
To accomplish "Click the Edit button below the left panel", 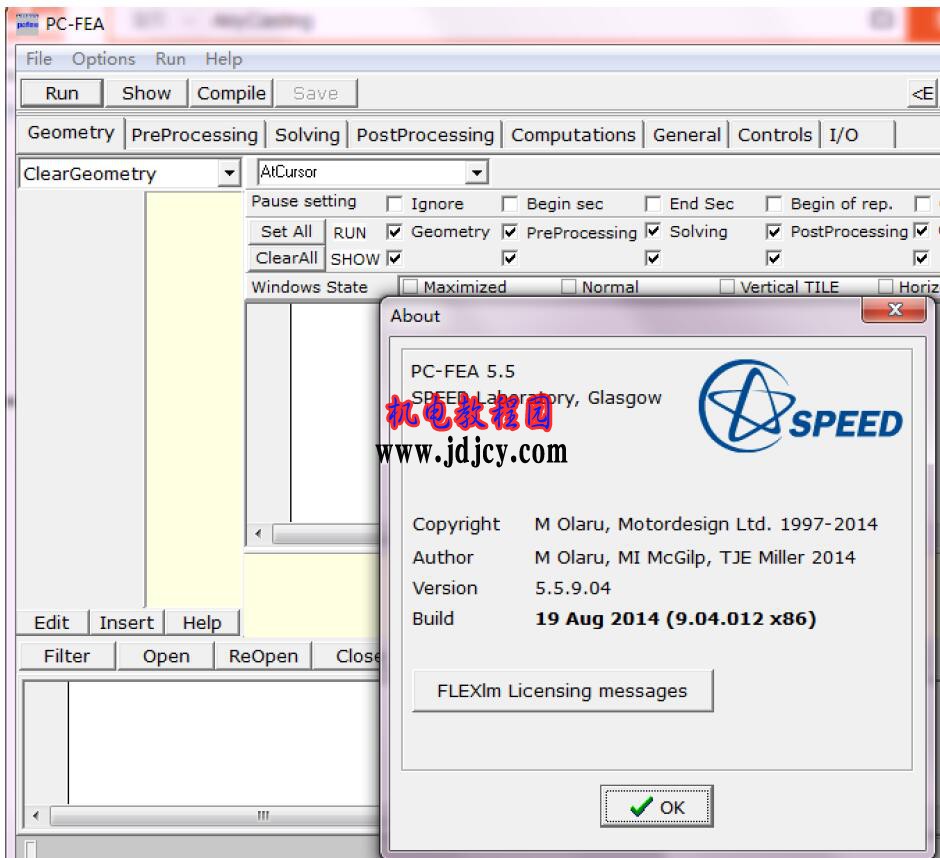I will 52,623.
